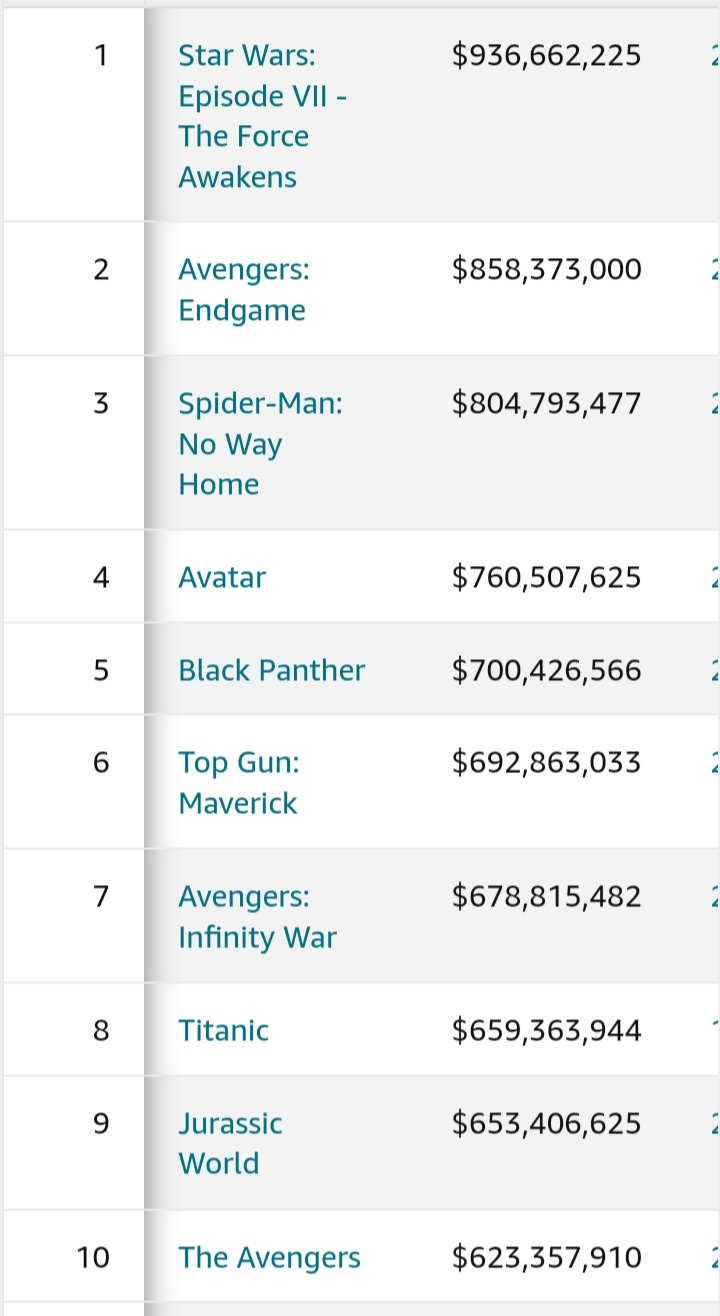
Task: Click the $659,363,944 Titanic gross cell
Action: [x=547, y=1030]
